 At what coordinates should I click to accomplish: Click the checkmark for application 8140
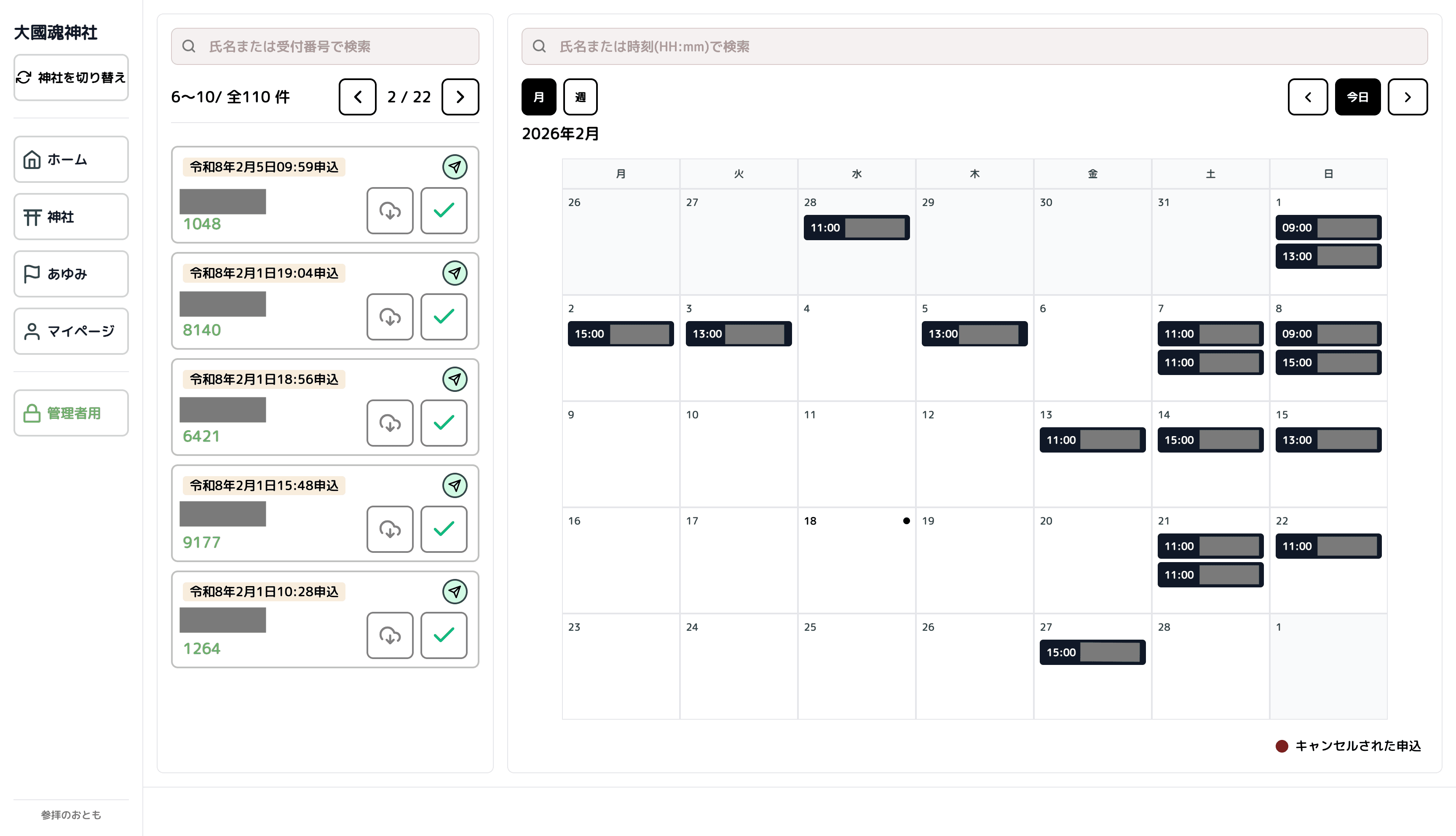(444, 317)
